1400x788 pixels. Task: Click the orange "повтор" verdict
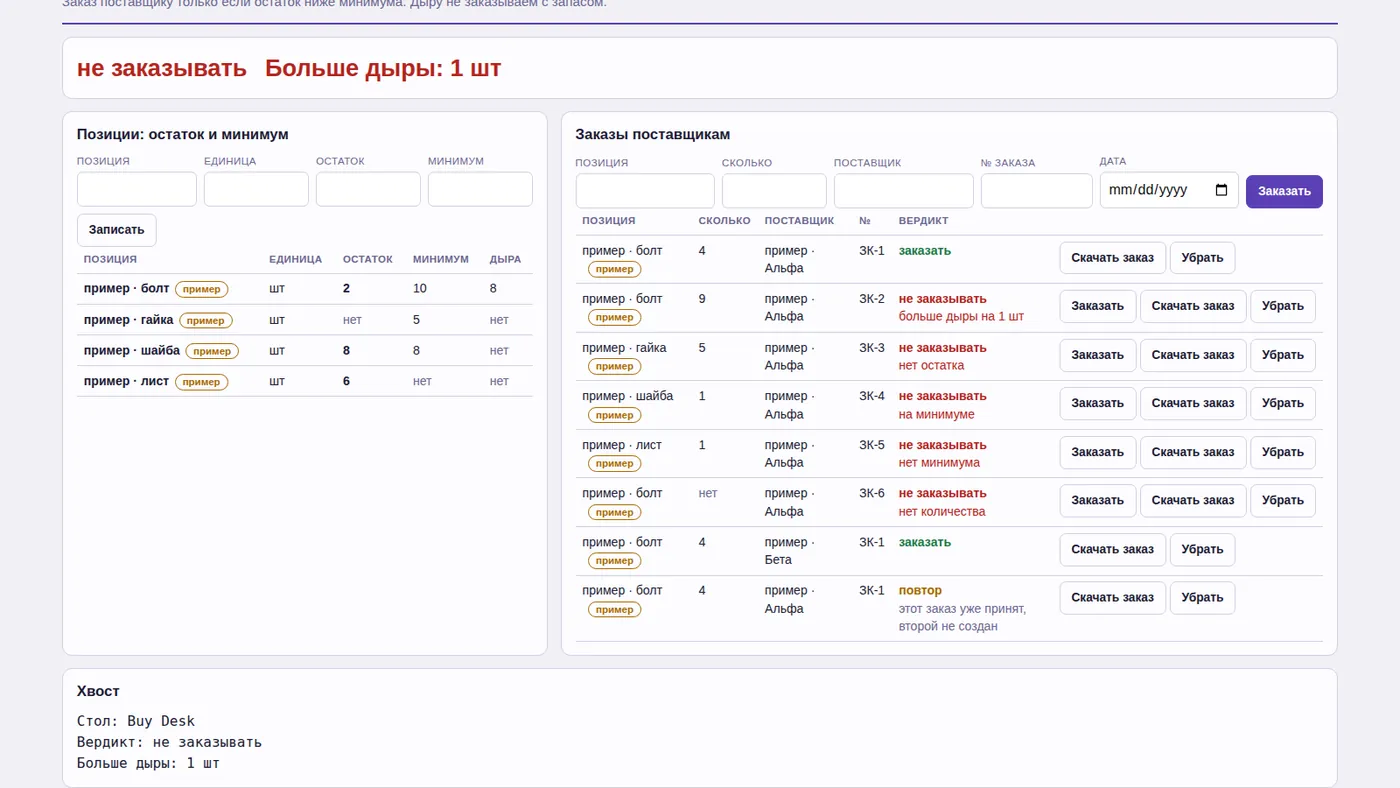(920, 591)
